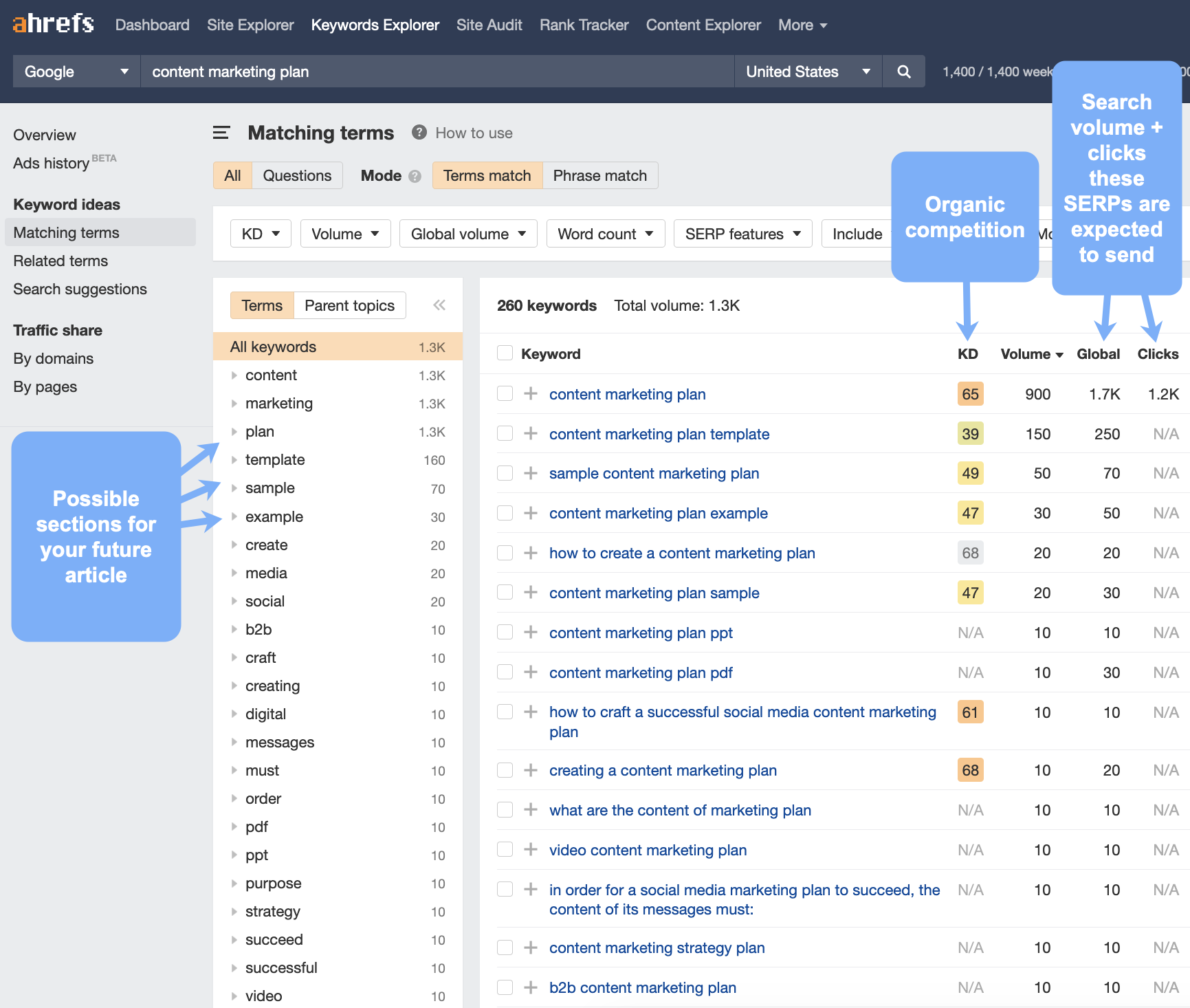Click the How to use help icon
This screenshot has width=1190, height=1008.
(419, 133)
